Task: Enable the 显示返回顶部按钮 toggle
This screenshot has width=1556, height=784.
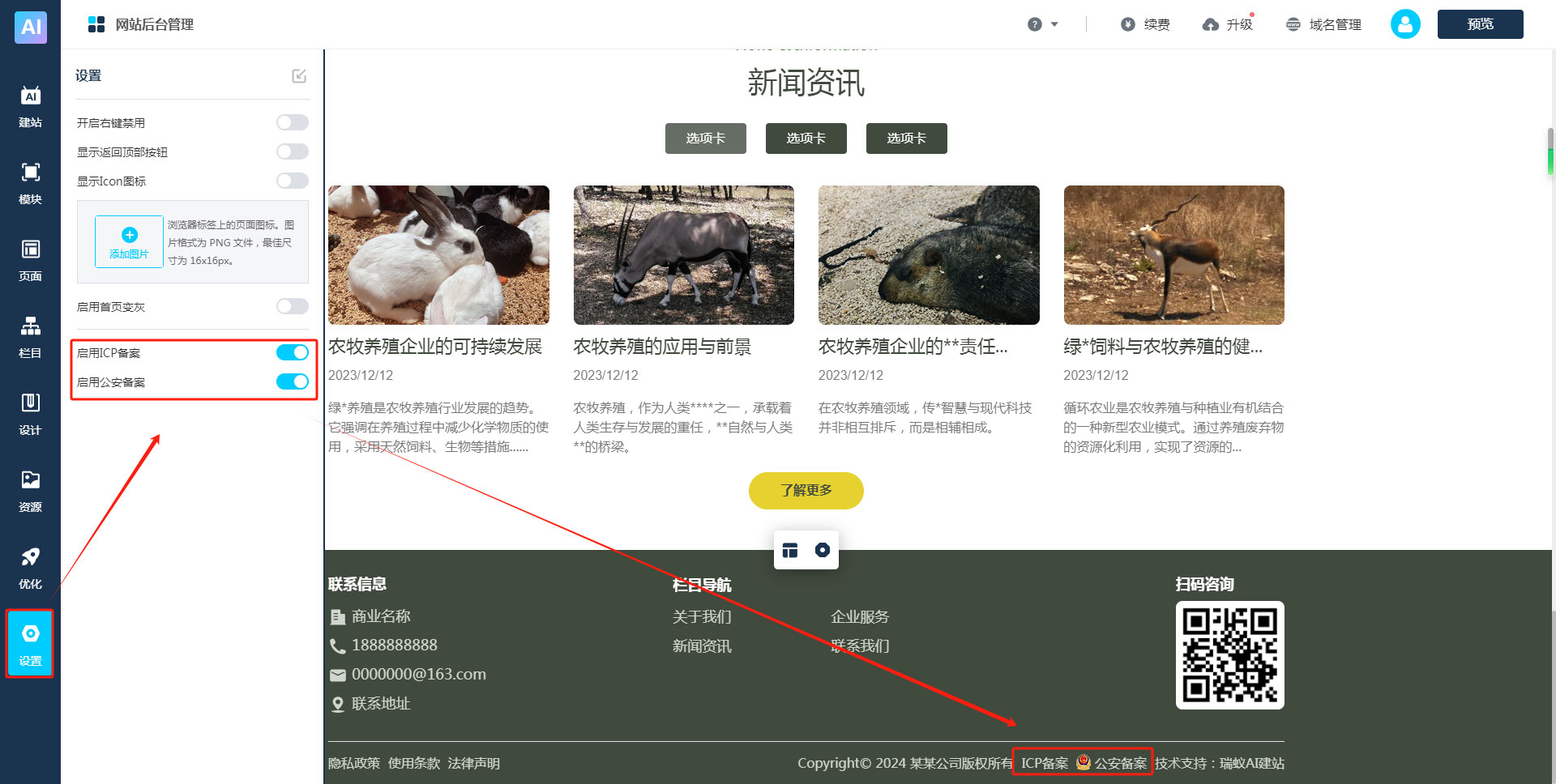Action: pyautogui.click(x=293, y=151)
